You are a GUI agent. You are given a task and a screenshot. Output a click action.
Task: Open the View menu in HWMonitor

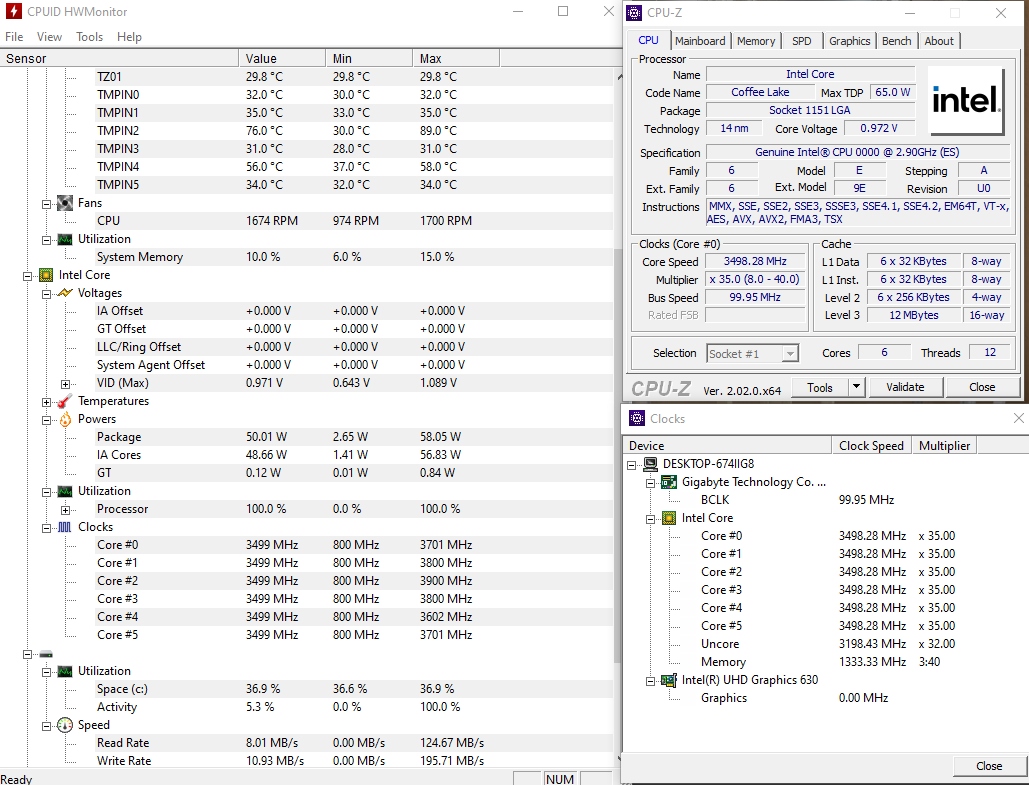49,37
